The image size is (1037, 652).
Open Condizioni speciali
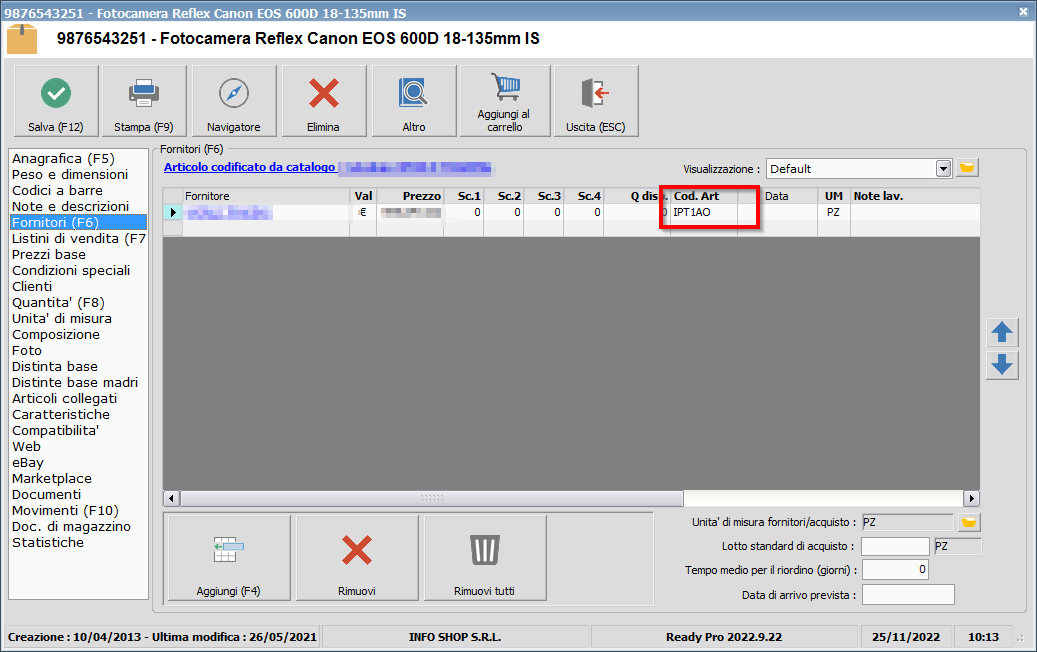click(71, 270)
